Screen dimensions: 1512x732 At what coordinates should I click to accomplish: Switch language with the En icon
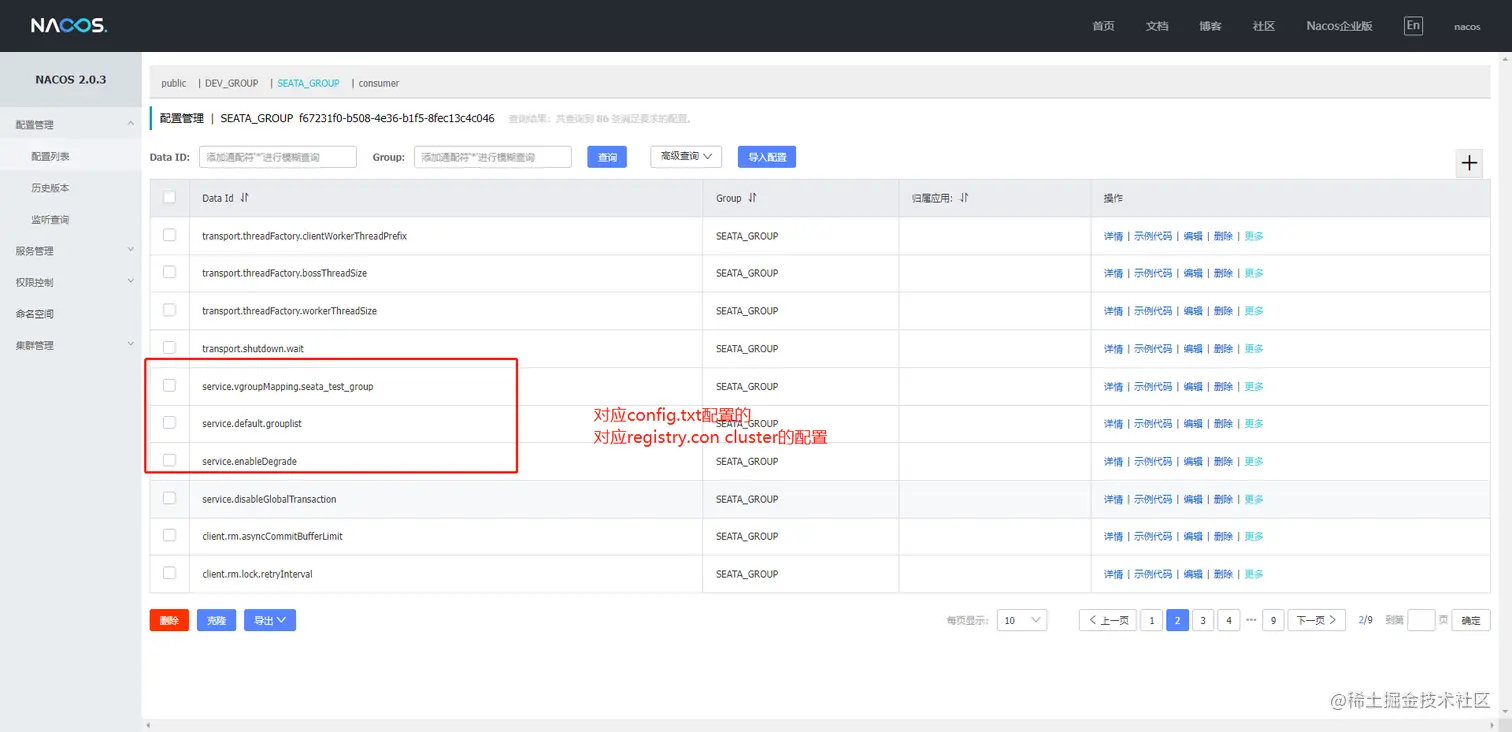pyautogui.click(x=1413, y=26)
